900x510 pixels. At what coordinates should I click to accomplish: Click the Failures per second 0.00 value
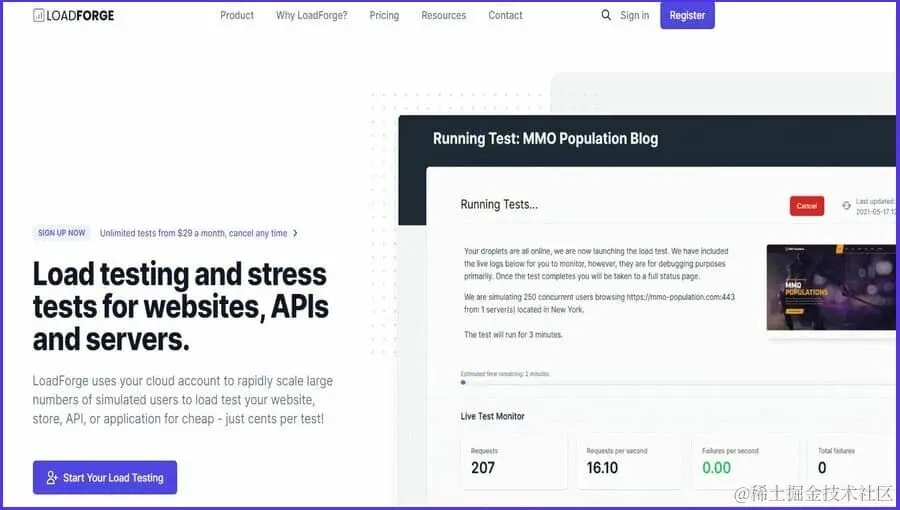716,468
